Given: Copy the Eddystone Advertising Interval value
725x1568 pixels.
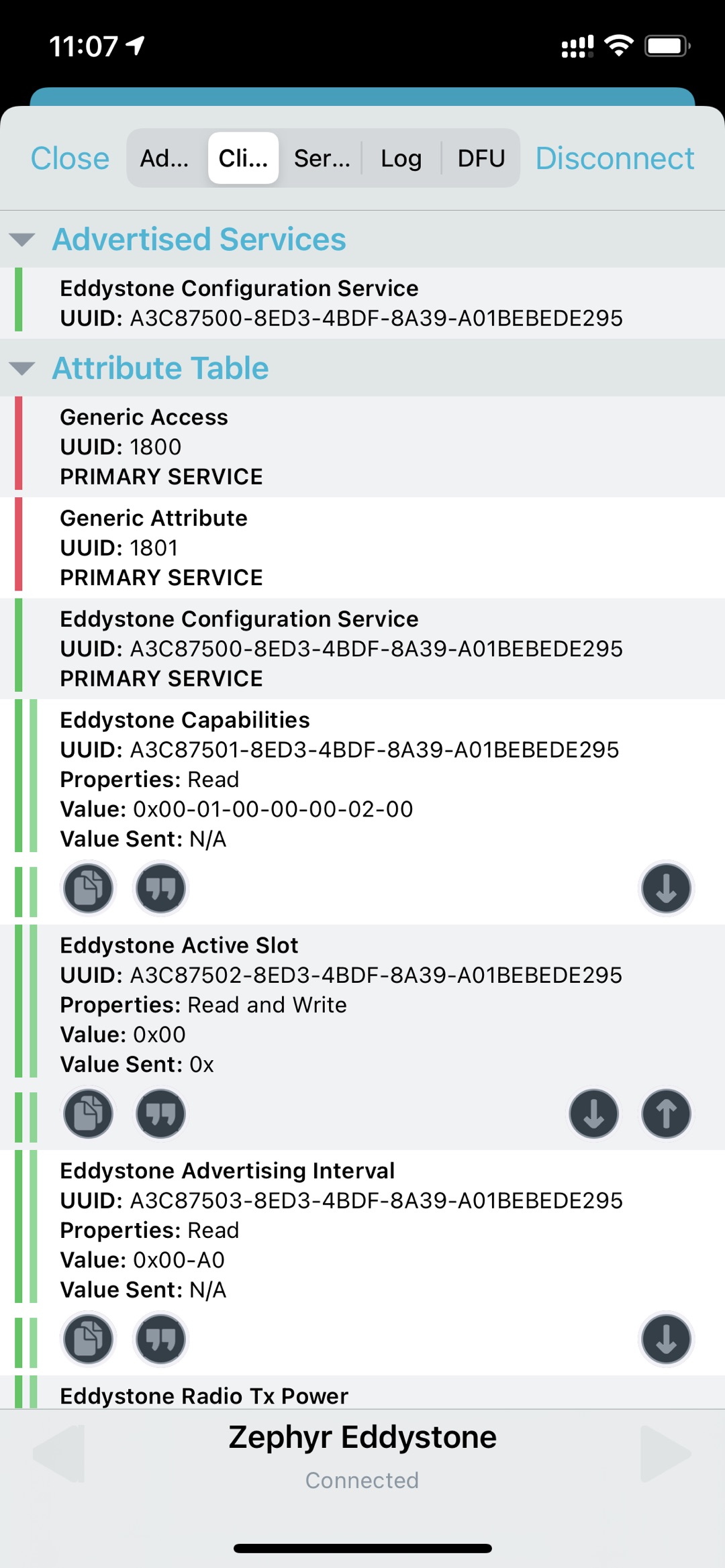Looking at the screenshot, I should point(88,1339).
